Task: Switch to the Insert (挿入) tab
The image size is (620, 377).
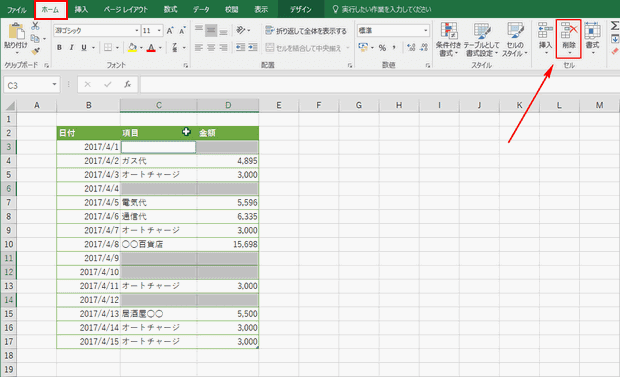Action: click(x=81, y=9)
